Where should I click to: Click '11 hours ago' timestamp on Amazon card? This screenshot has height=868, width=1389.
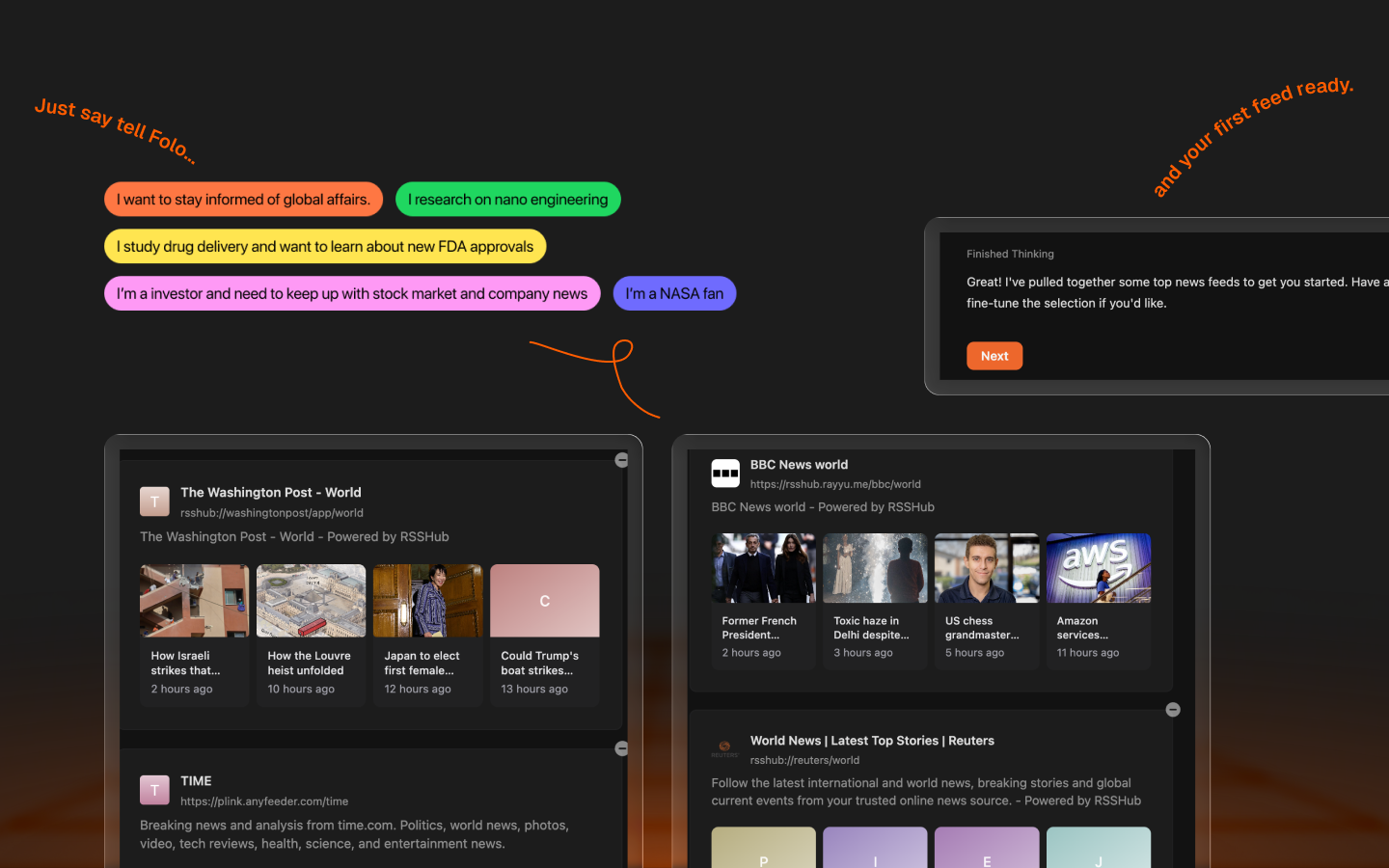point(1088,653)
